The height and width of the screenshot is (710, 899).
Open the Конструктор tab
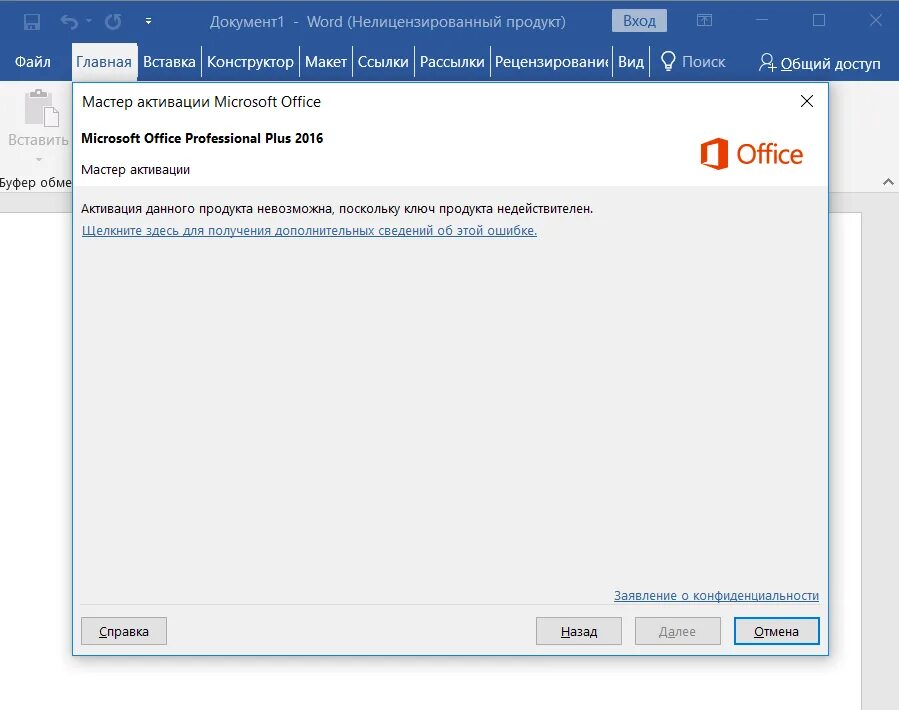pos(250,62)
